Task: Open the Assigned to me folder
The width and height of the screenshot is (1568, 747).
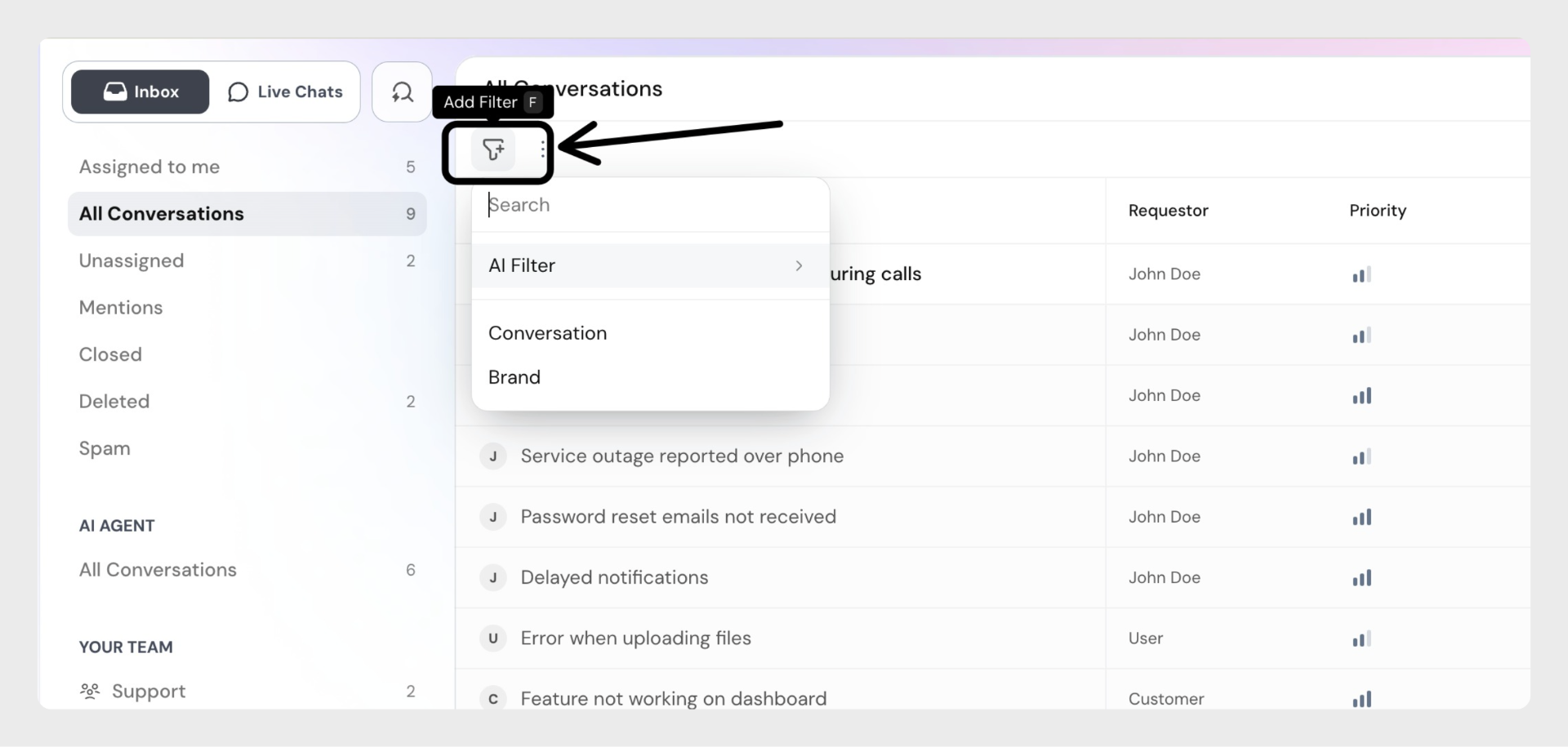Action: click(149, 167)
